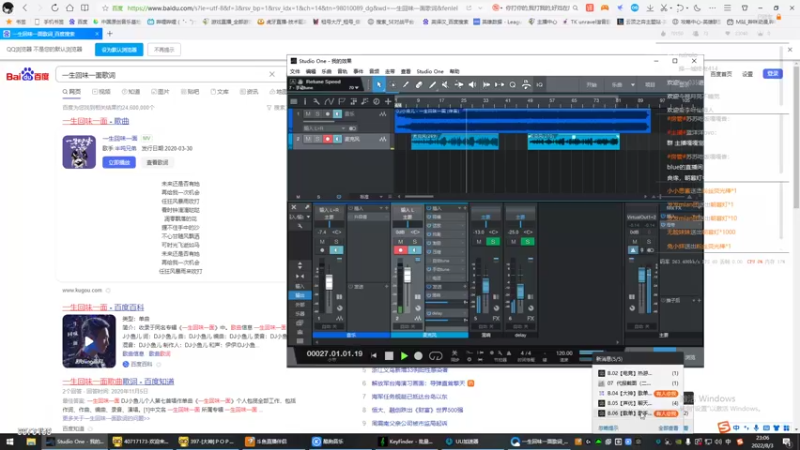The height and width of the screenshot is (450, 800).
Task: Switch to the Video tab on Baidu
Action: (x=102, y=92)
